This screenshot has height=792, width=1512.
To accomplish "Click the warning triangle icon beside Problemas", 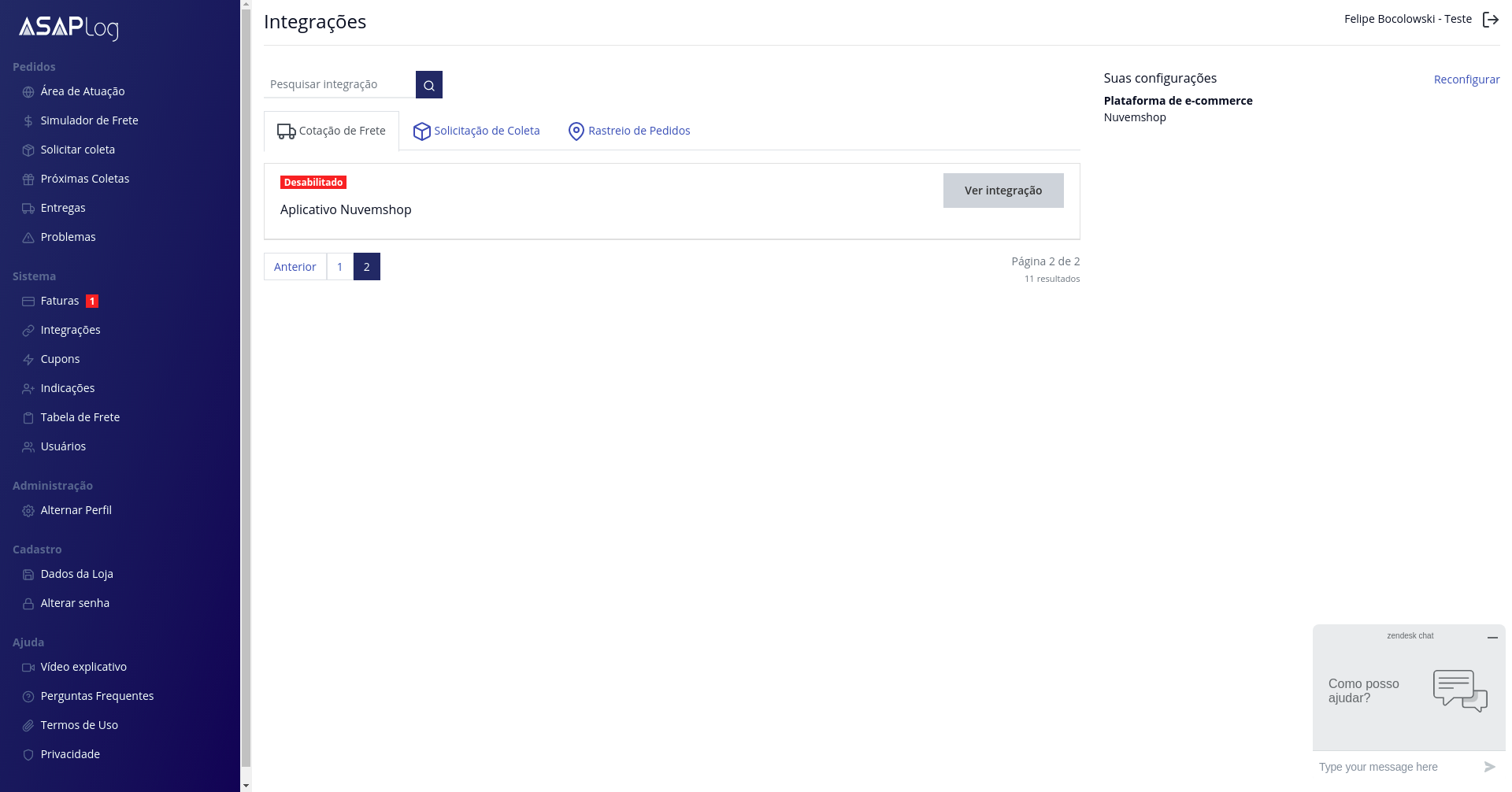I will (x=28, y=238).
